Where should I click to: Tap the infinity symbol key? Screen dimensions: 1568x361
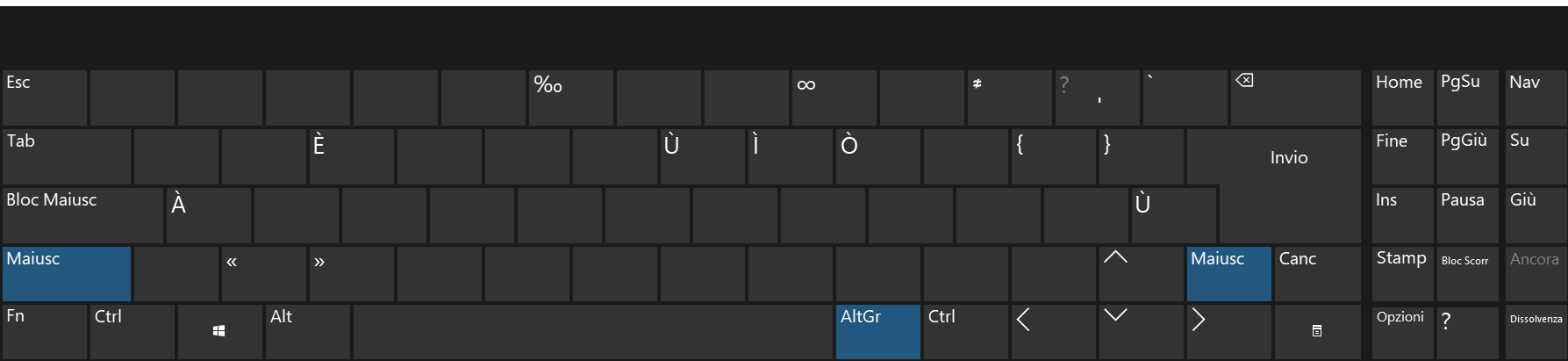(x=834, y=97)
